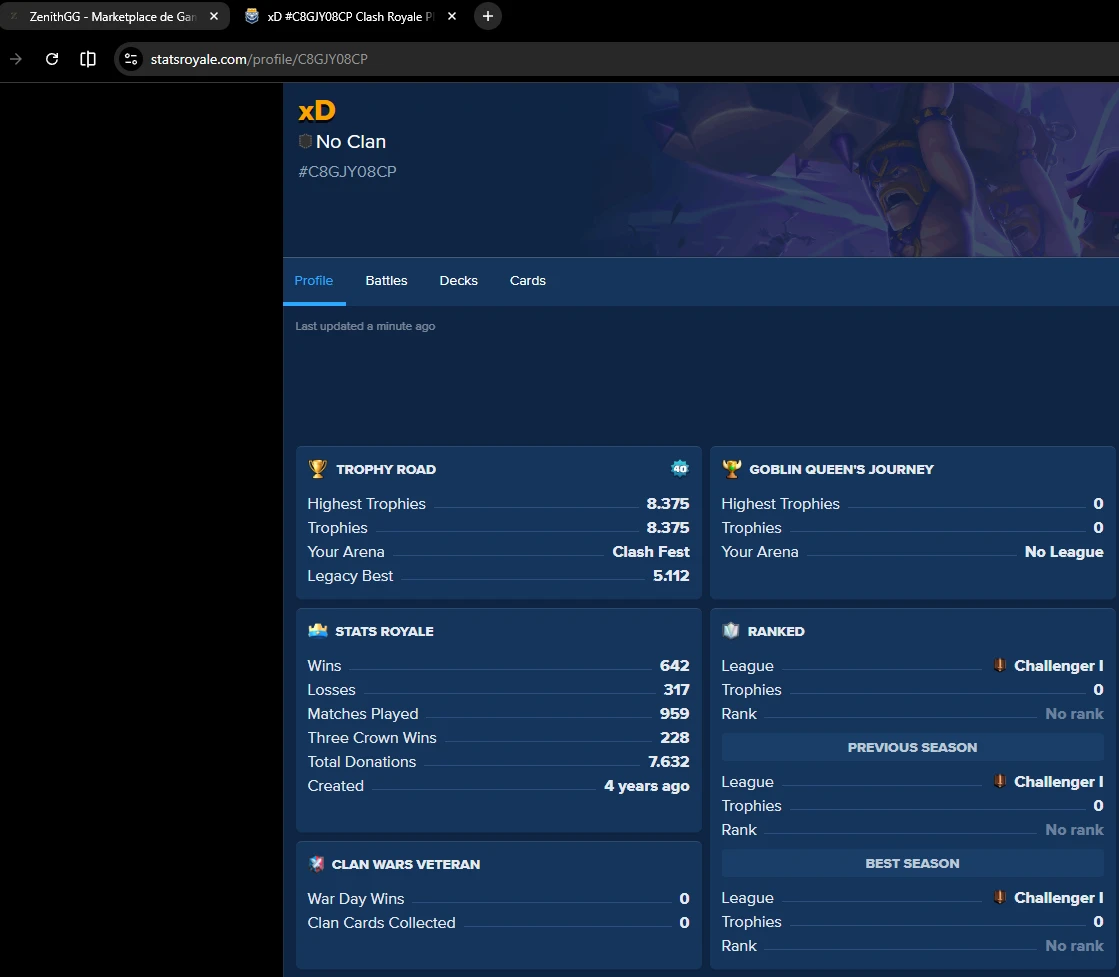Click the forward navigation arrow
Viewport: 1119px width, 977px height.
[x=16, y=59]
